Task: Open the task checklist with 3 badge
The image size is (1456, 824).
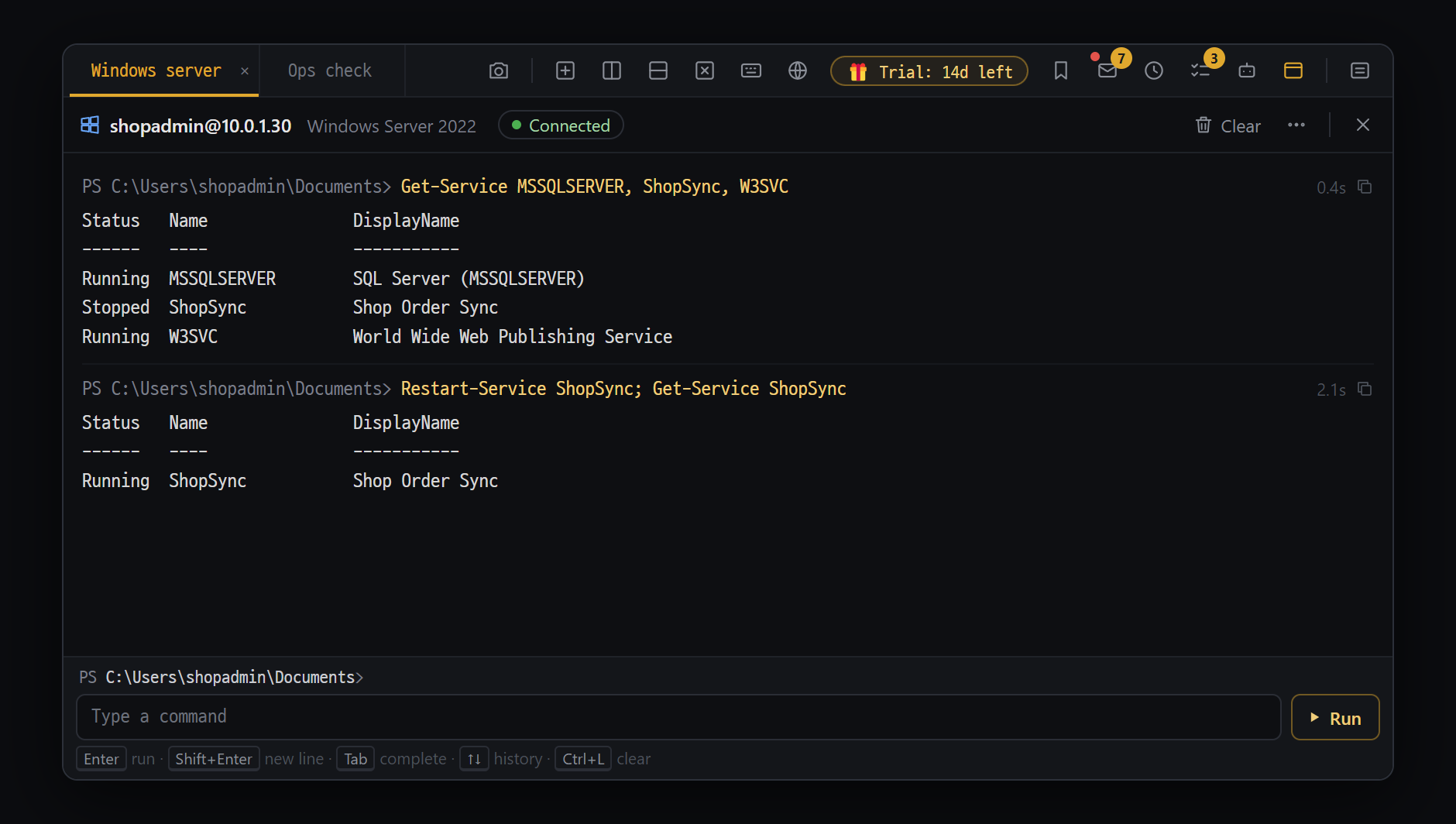Action: click(x=1200, y=70)
